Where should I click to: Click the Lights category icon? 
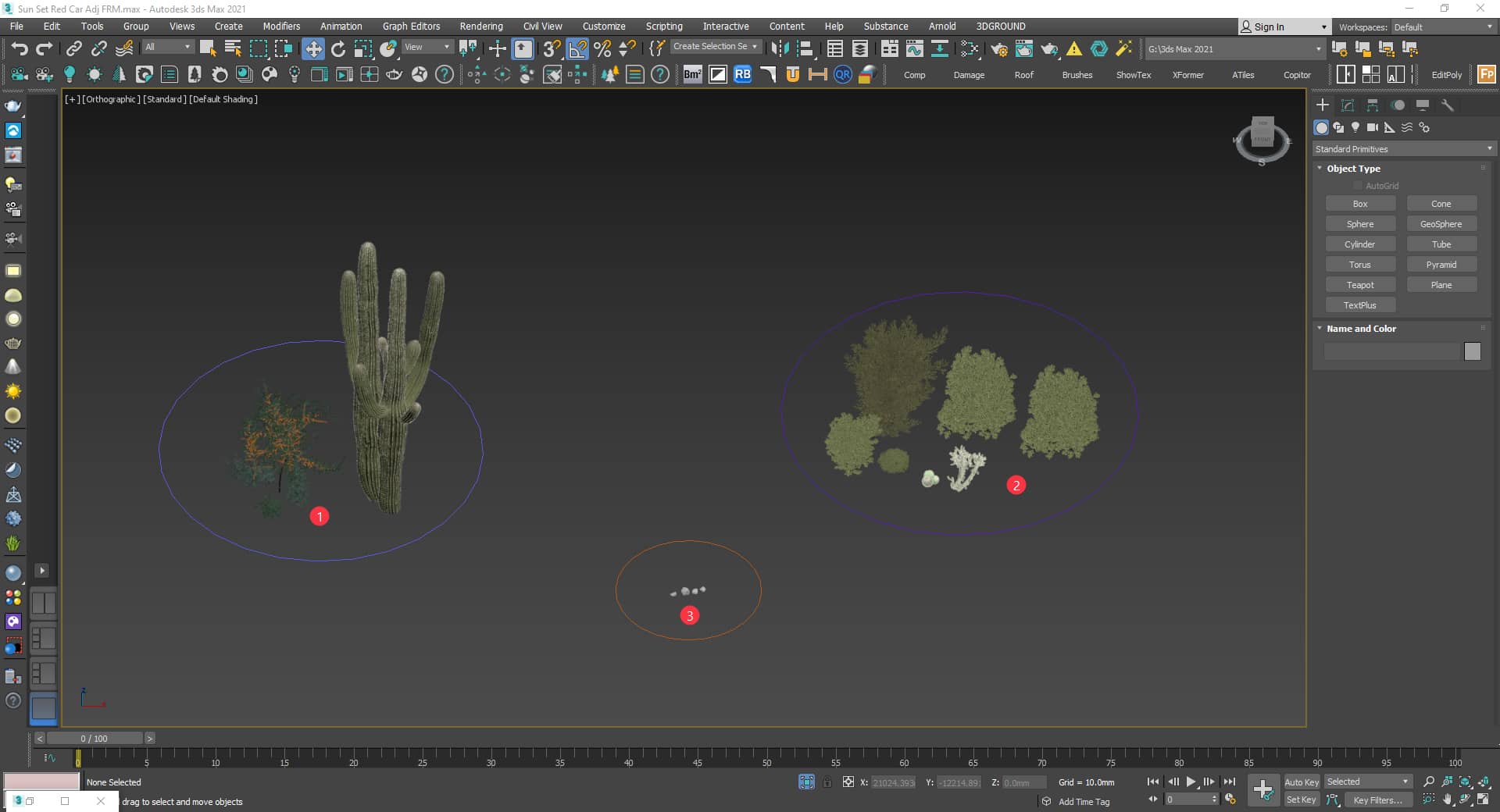(1355, 127)
